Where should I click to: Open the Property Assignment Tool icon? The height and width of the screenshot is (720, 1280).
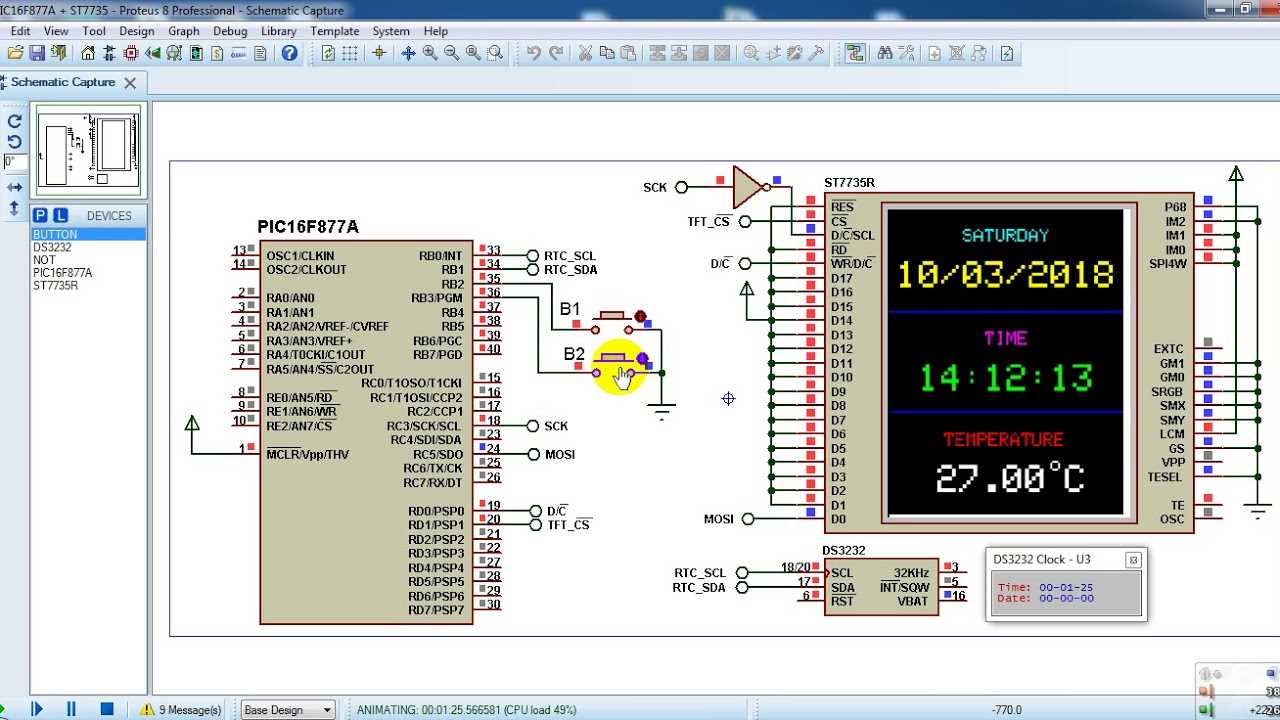(907, 53)
